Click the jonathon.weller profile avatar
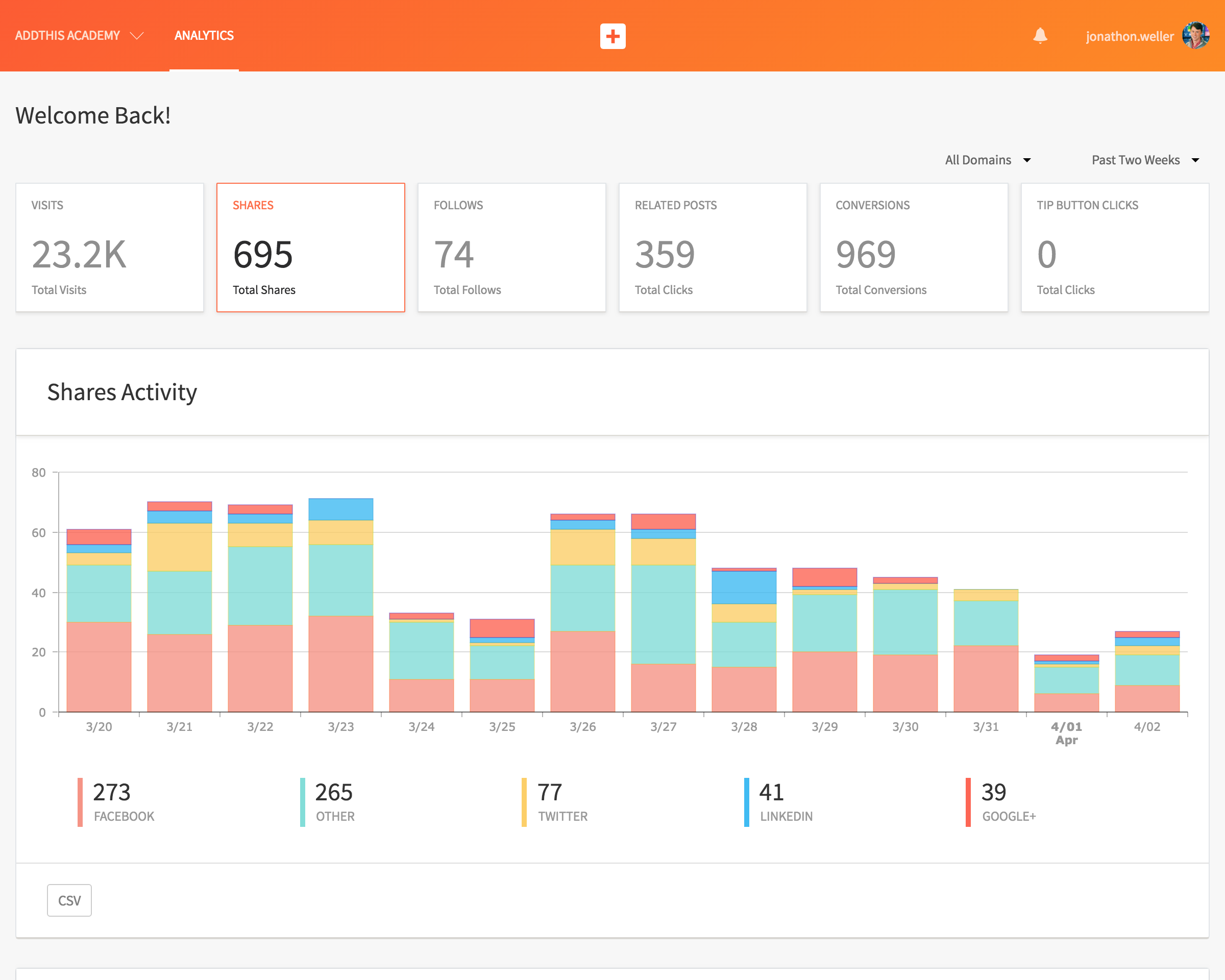This screenshot has height=980, width=1225. (x=1195, y=35)
